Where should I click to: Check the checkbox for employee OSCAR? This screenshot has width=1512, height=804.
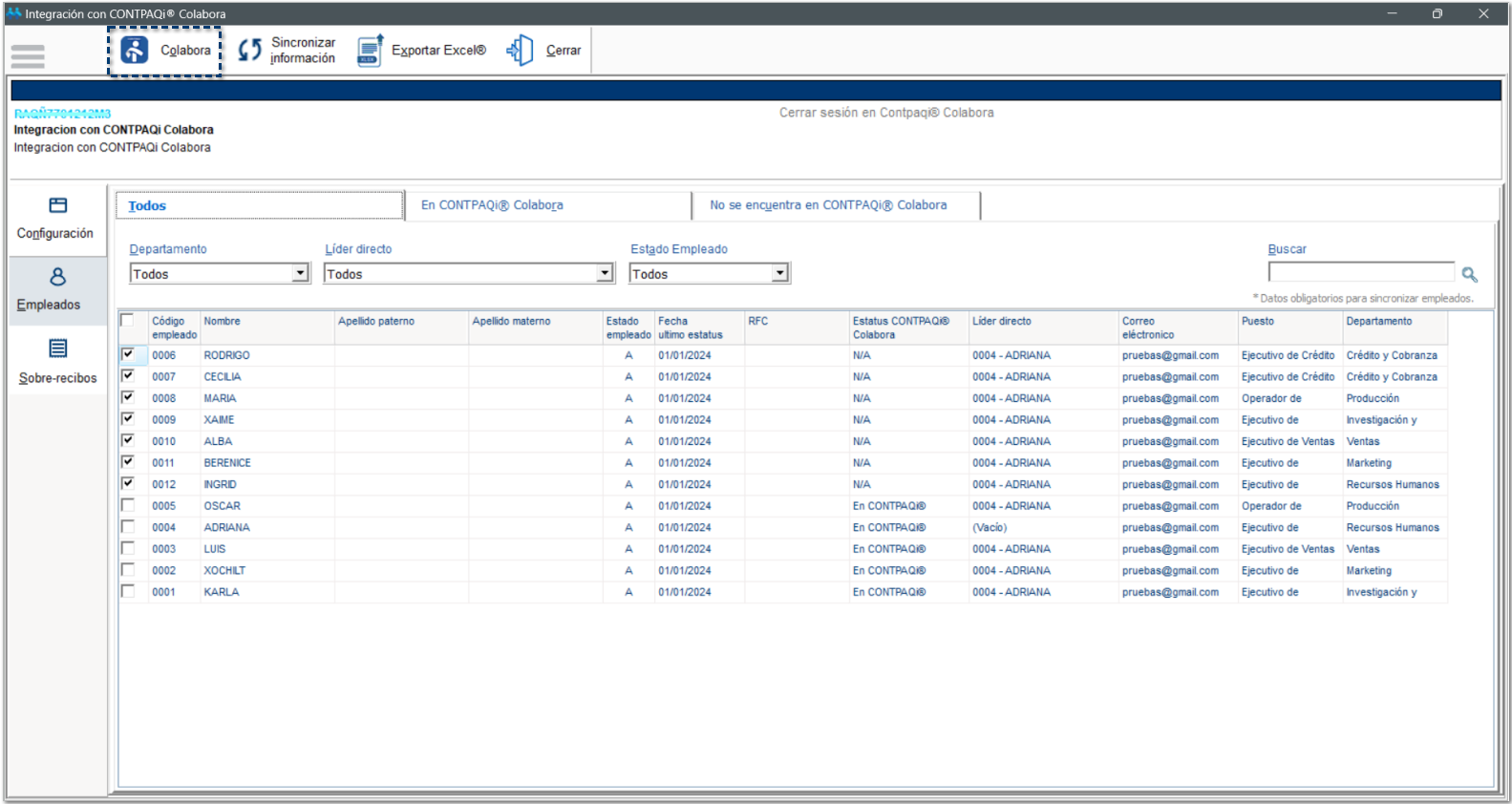128,505
